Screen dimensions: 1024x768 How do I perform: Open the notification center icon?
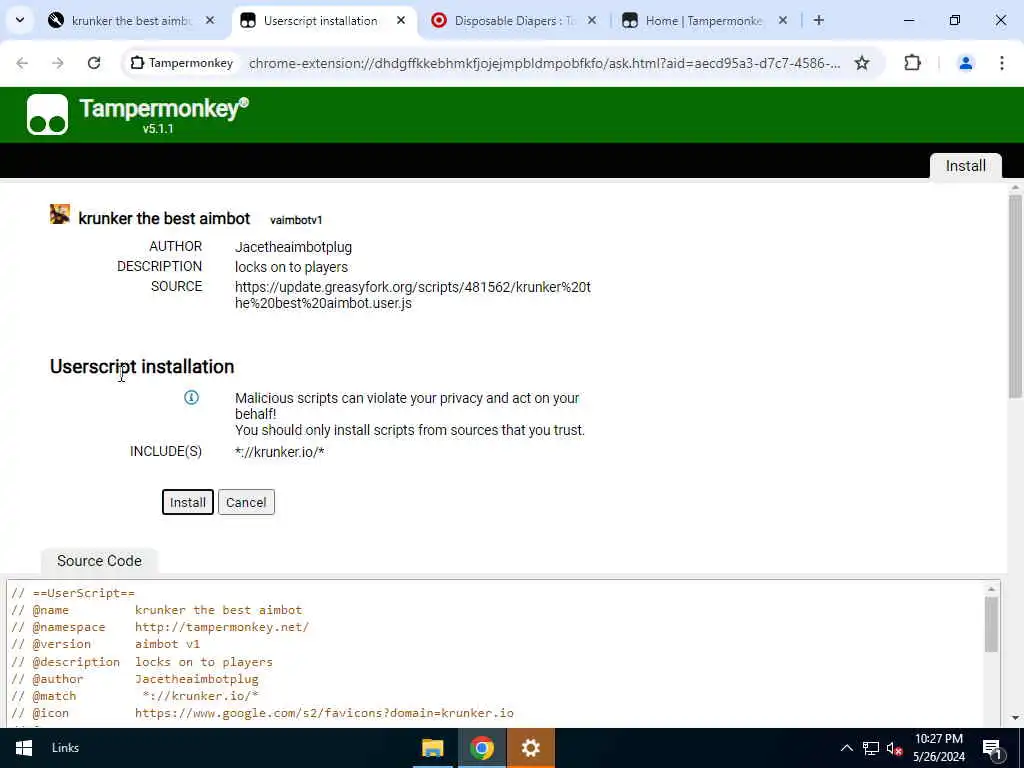point(991,748)
